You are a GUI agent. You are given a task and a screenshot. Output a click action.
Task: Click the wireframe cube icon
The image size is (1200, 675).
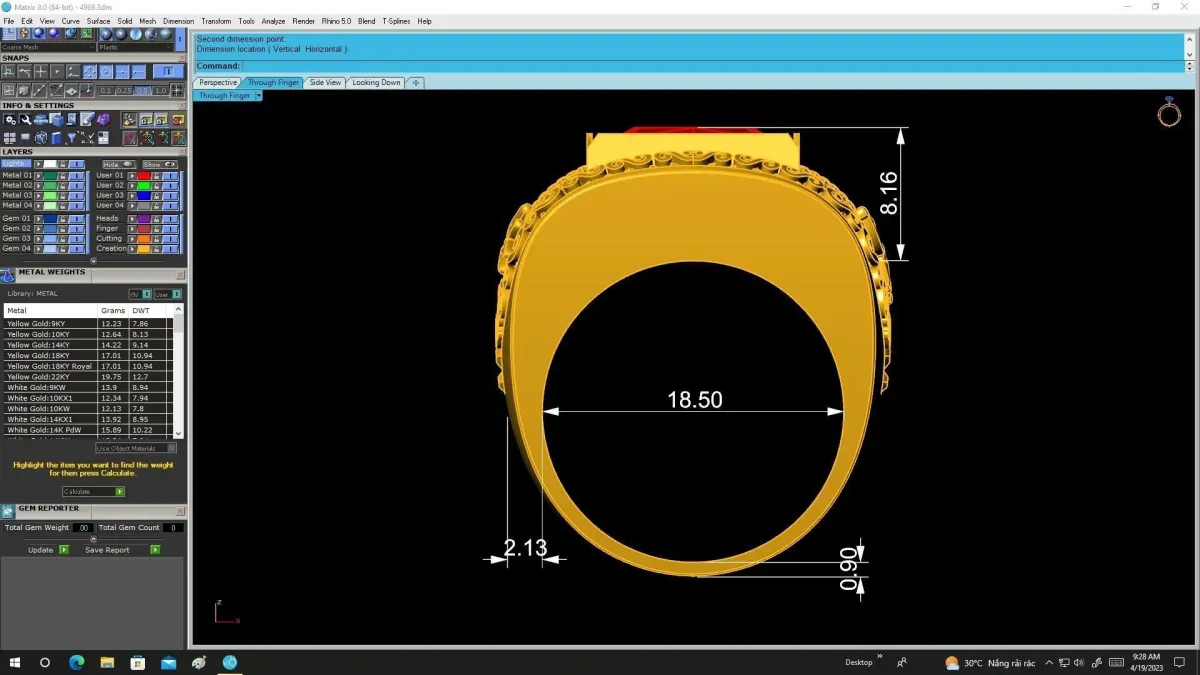(41, 138)
